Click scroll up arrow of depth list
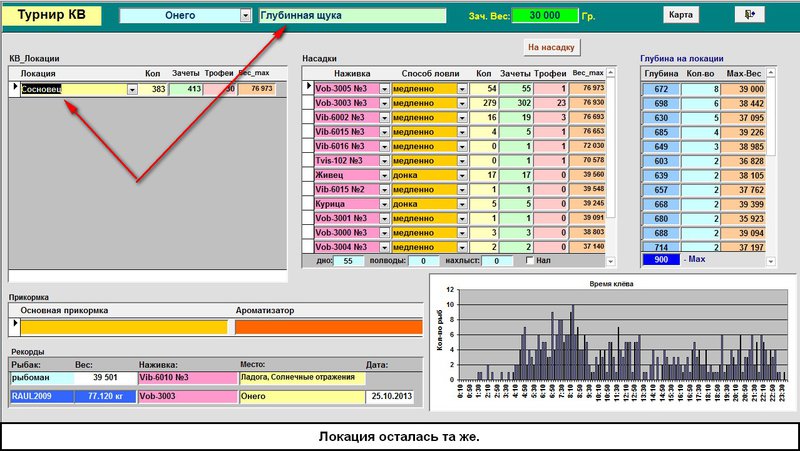This screenshot has height=451, width=800. pos(771,73)
